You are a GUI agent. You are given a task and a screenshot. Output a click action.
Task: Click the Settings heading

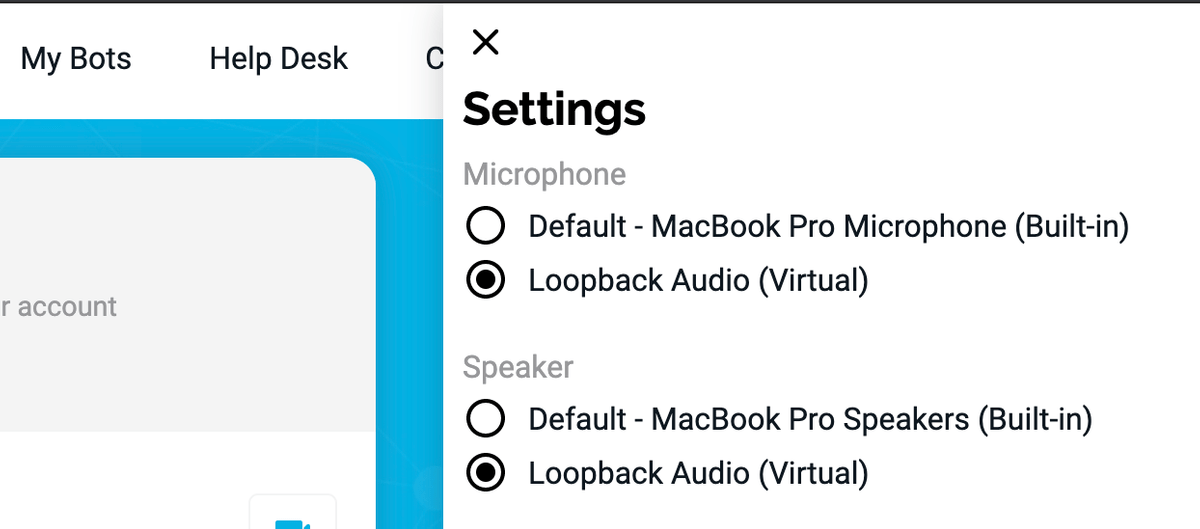[x=554, y=109]
